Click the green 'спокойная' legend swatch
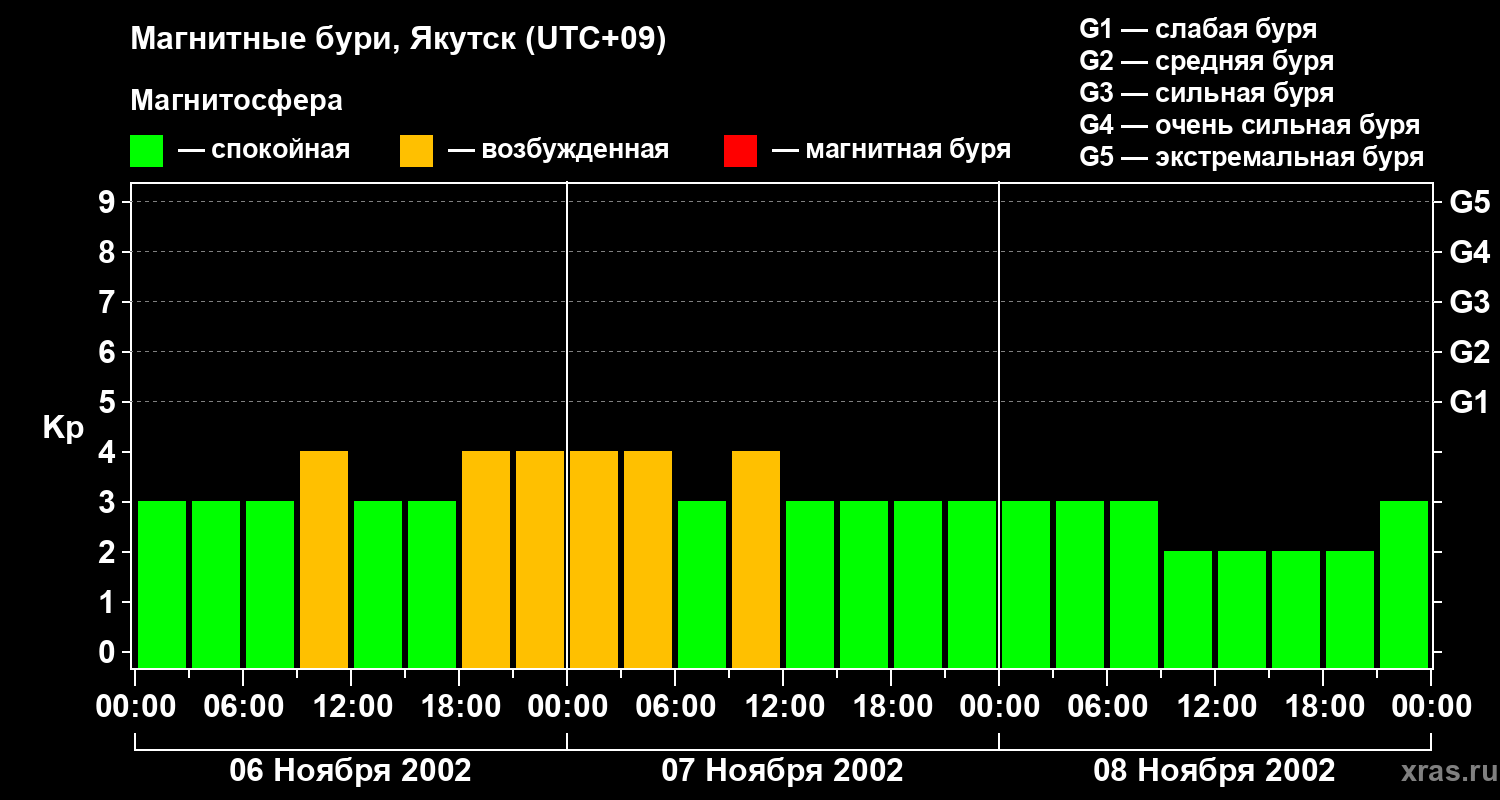The image size is (1500, 800). click(146, 151)
